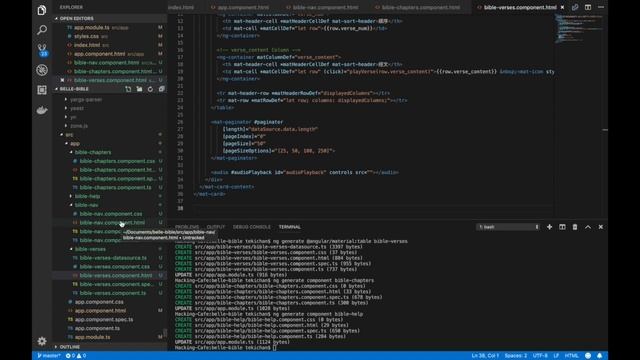Click errors and warnings count in status bar
The height and width of the screenshot is (360, 640).
pyautogui.click(x=76, y=356)
